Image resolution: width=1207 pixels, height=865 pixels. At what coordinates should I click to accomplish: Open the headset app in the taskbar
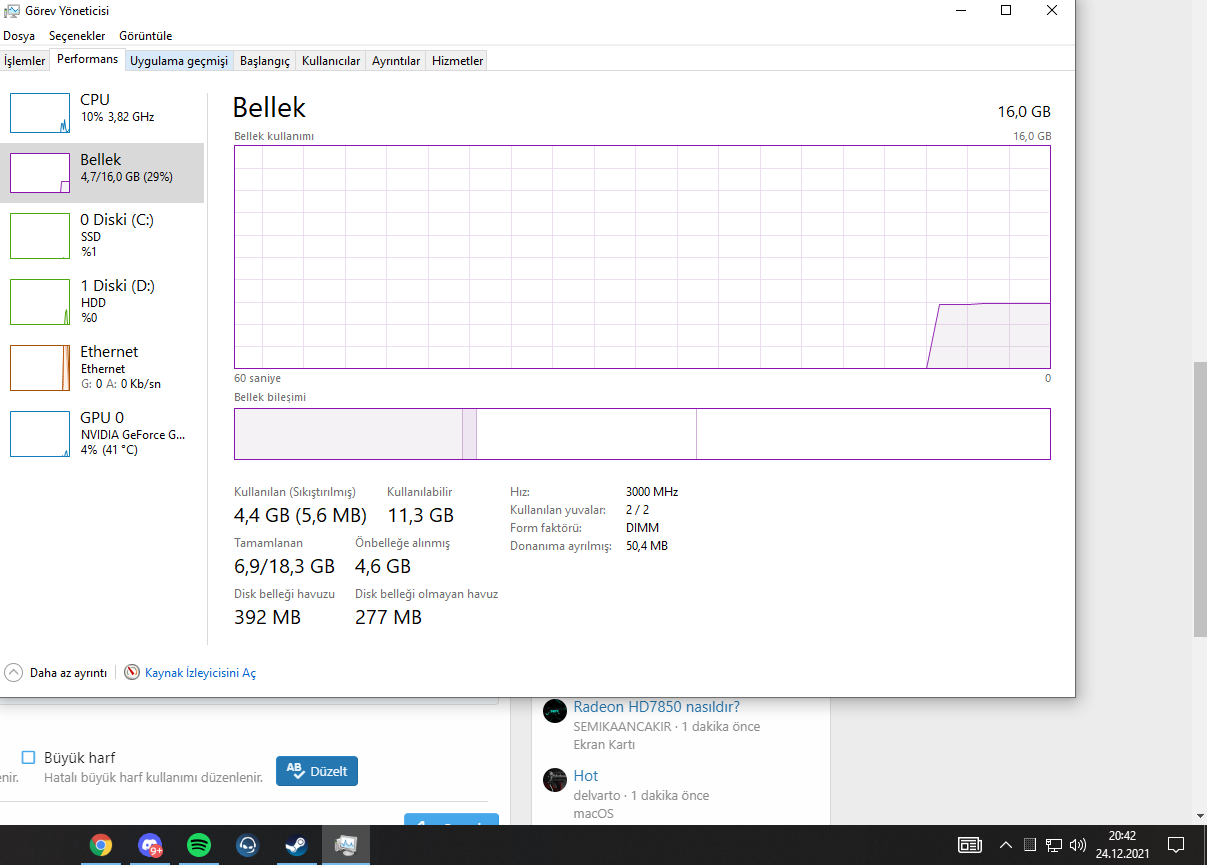[248, 845]
